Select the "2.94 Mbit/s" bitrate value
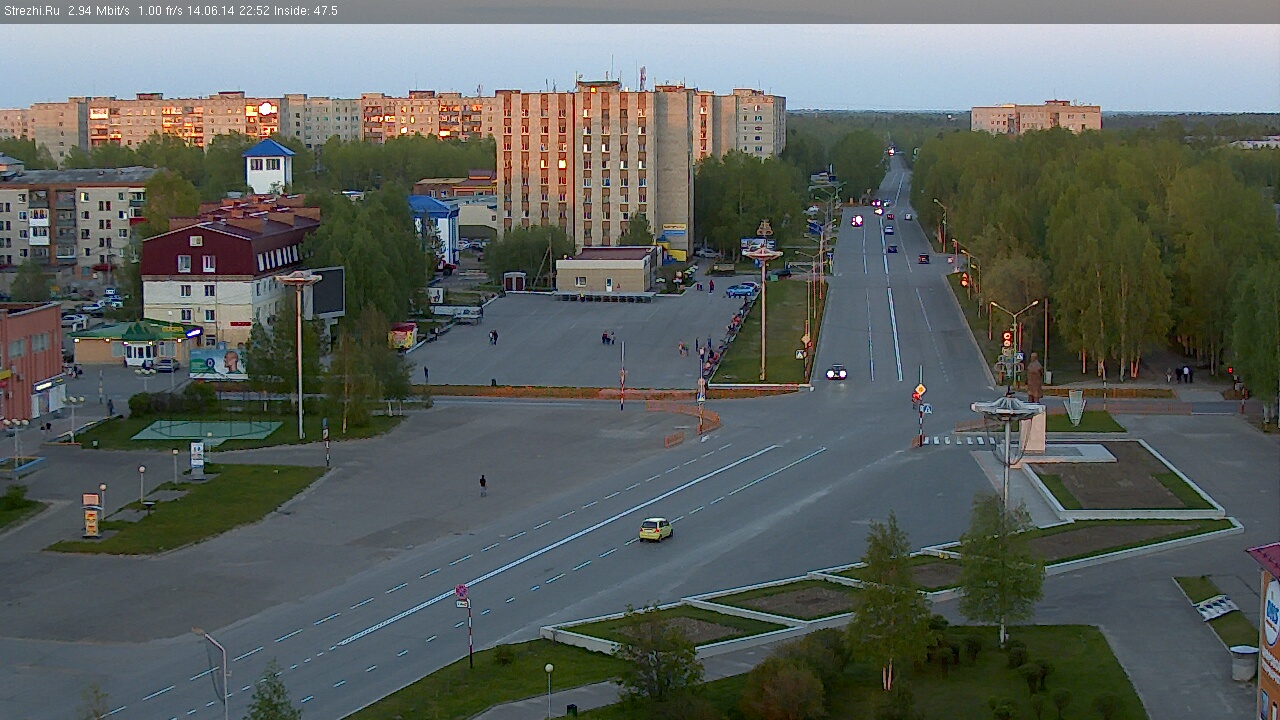1280x720 pixels. coord(99,11)
